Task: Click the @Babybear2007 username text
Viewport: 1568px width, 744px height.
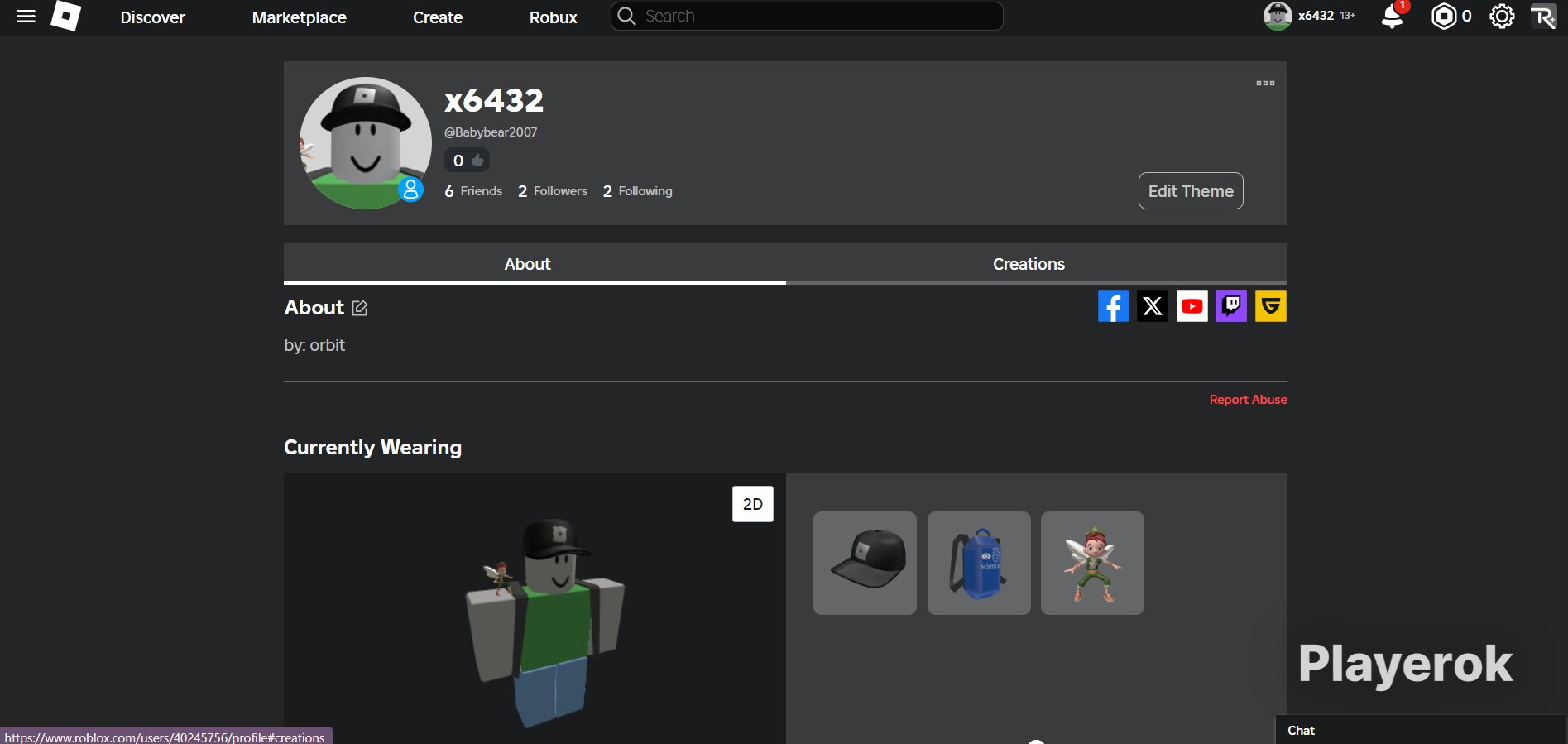Action: (x=491, y=132)
